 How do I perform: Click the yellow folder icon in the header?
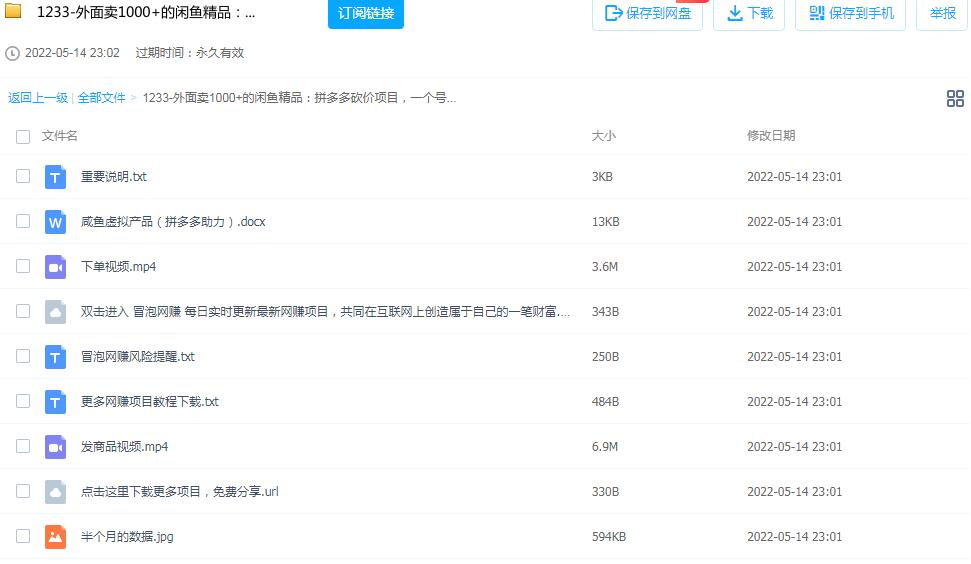coord(13,11)
